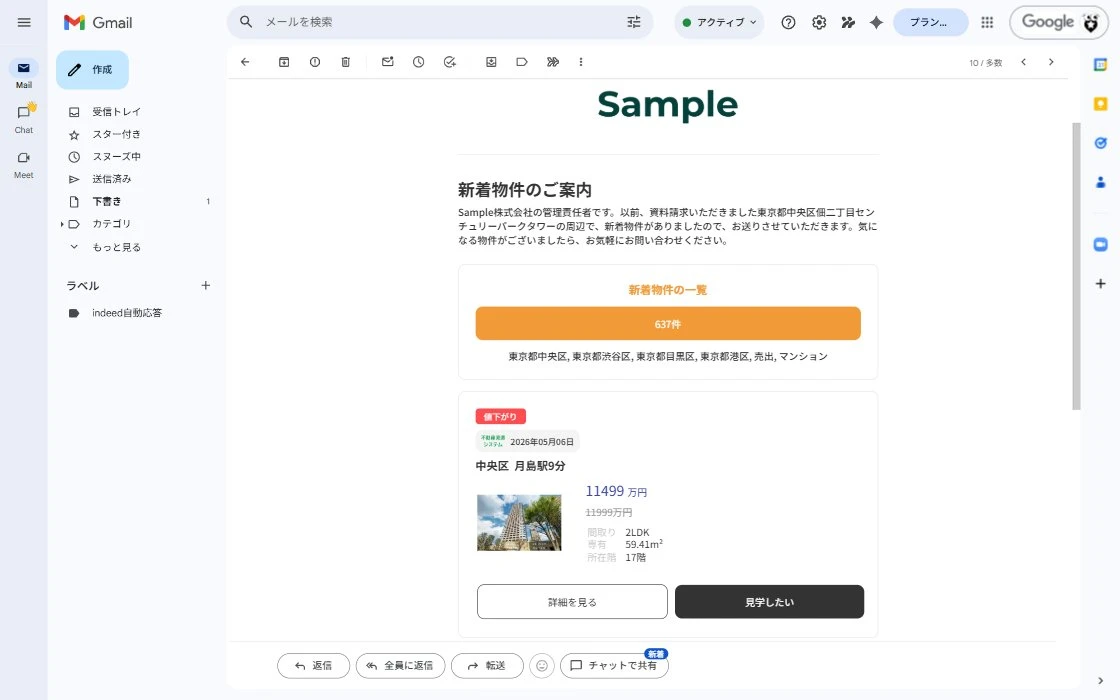Click 詳細を見る to view property details
Screen dimensions: 1120x700
[572, 601]
